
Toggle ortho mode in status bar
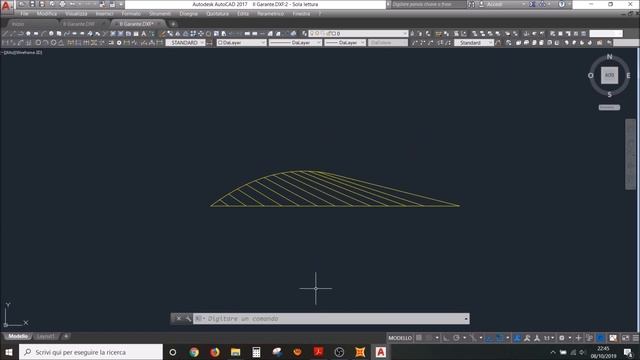coord(446,338)
